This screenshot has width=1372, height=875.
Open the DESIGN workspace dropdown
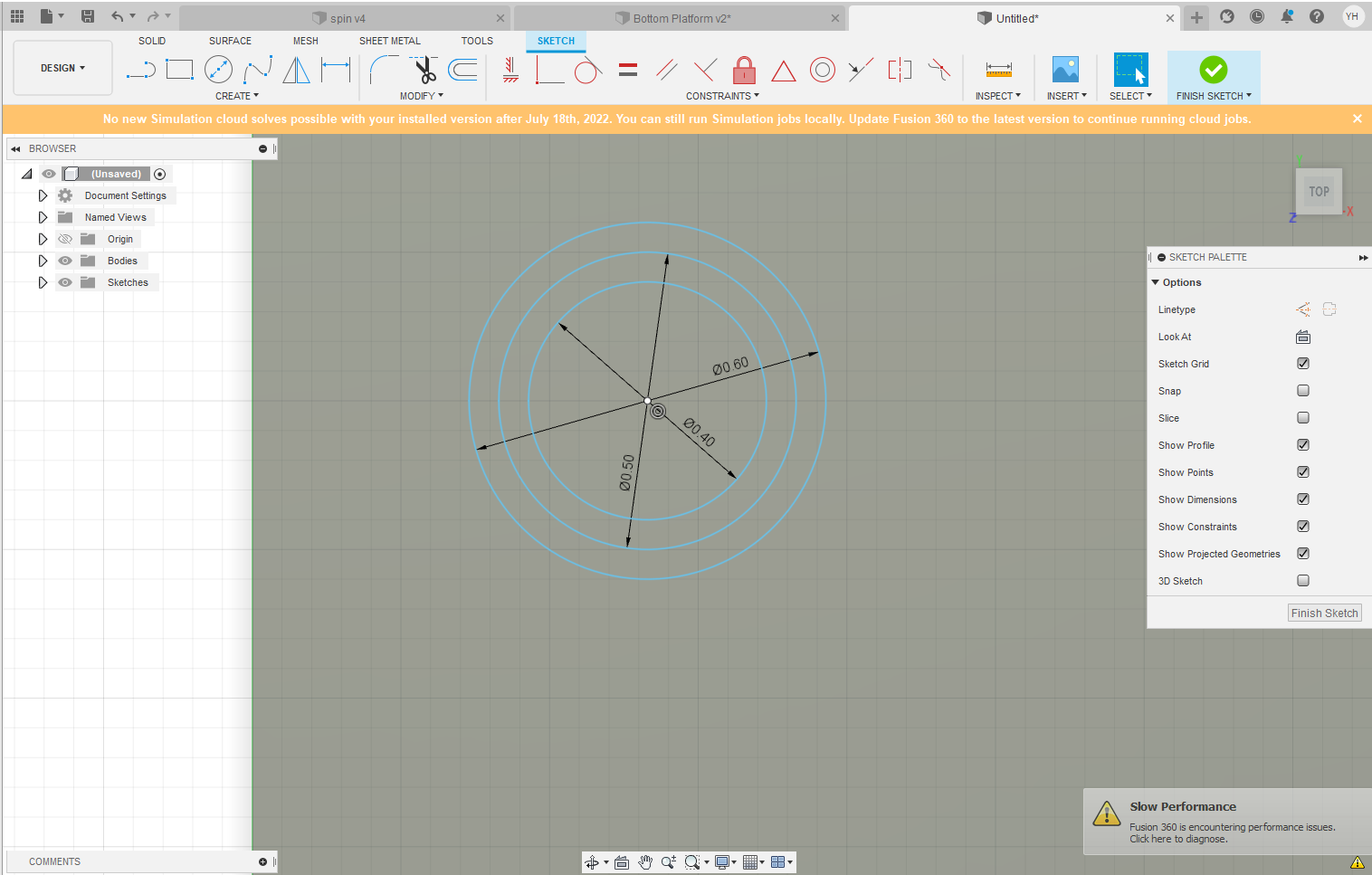(62, 68)
